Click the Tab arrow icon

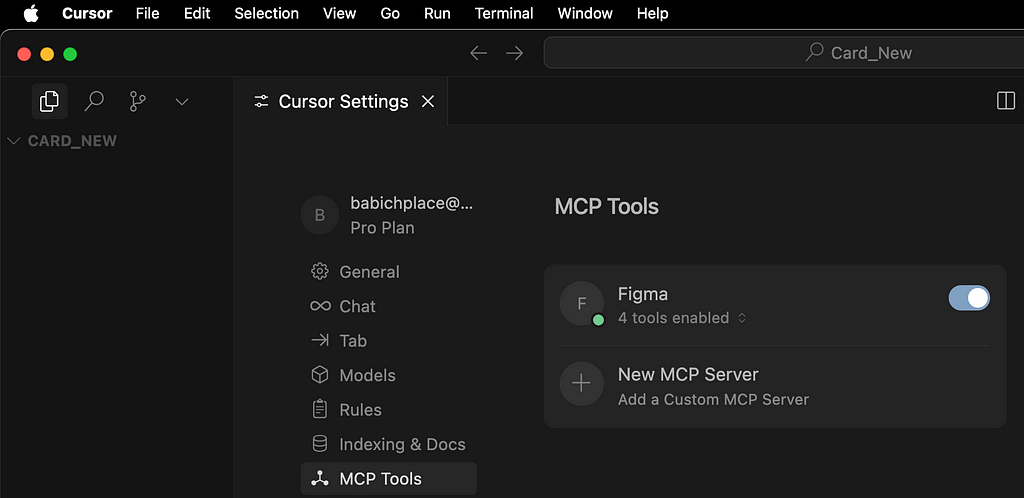pos(320,341)
